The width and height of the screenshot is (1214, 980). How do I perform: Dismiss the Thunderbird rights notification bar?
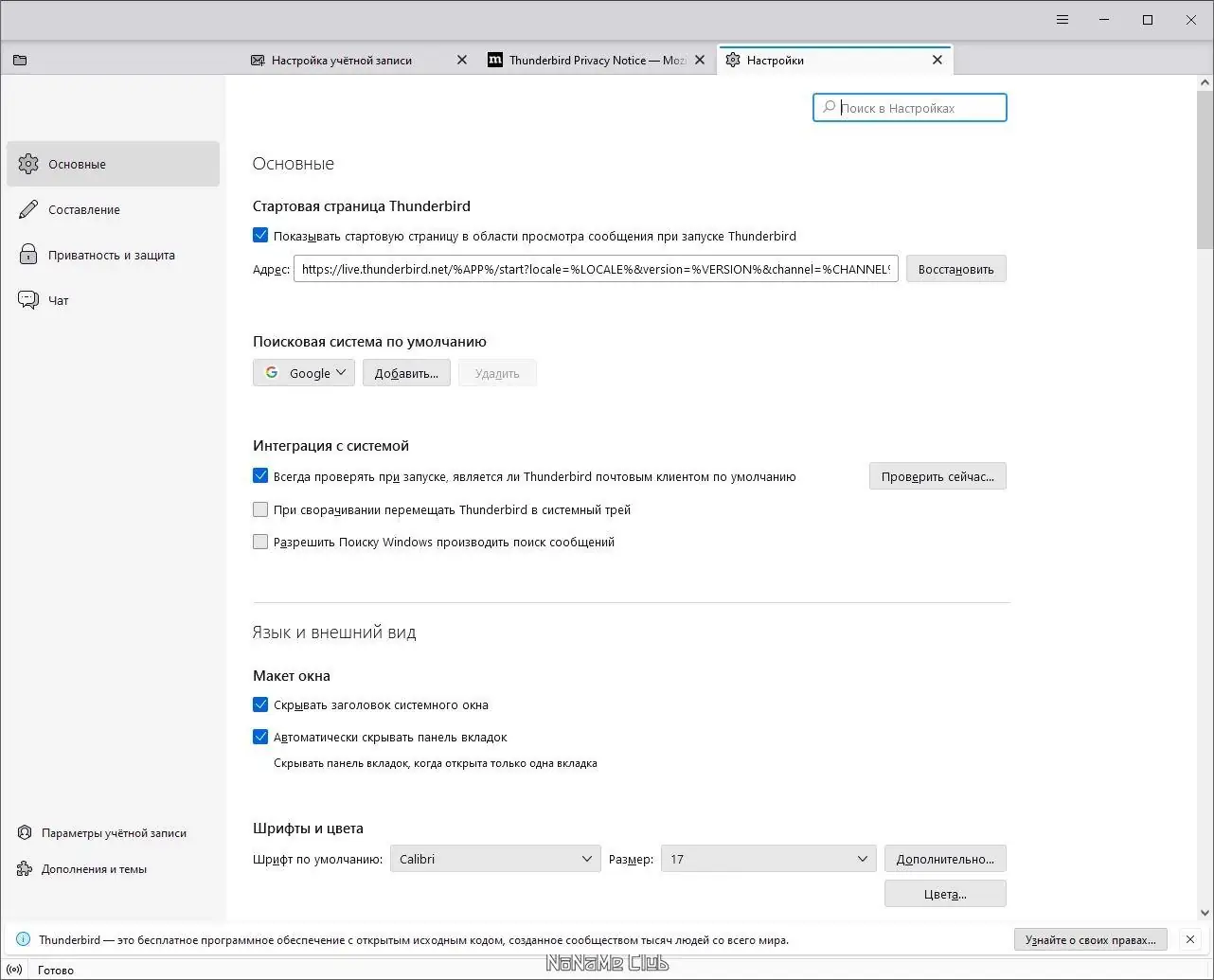tap(1188, 940)
